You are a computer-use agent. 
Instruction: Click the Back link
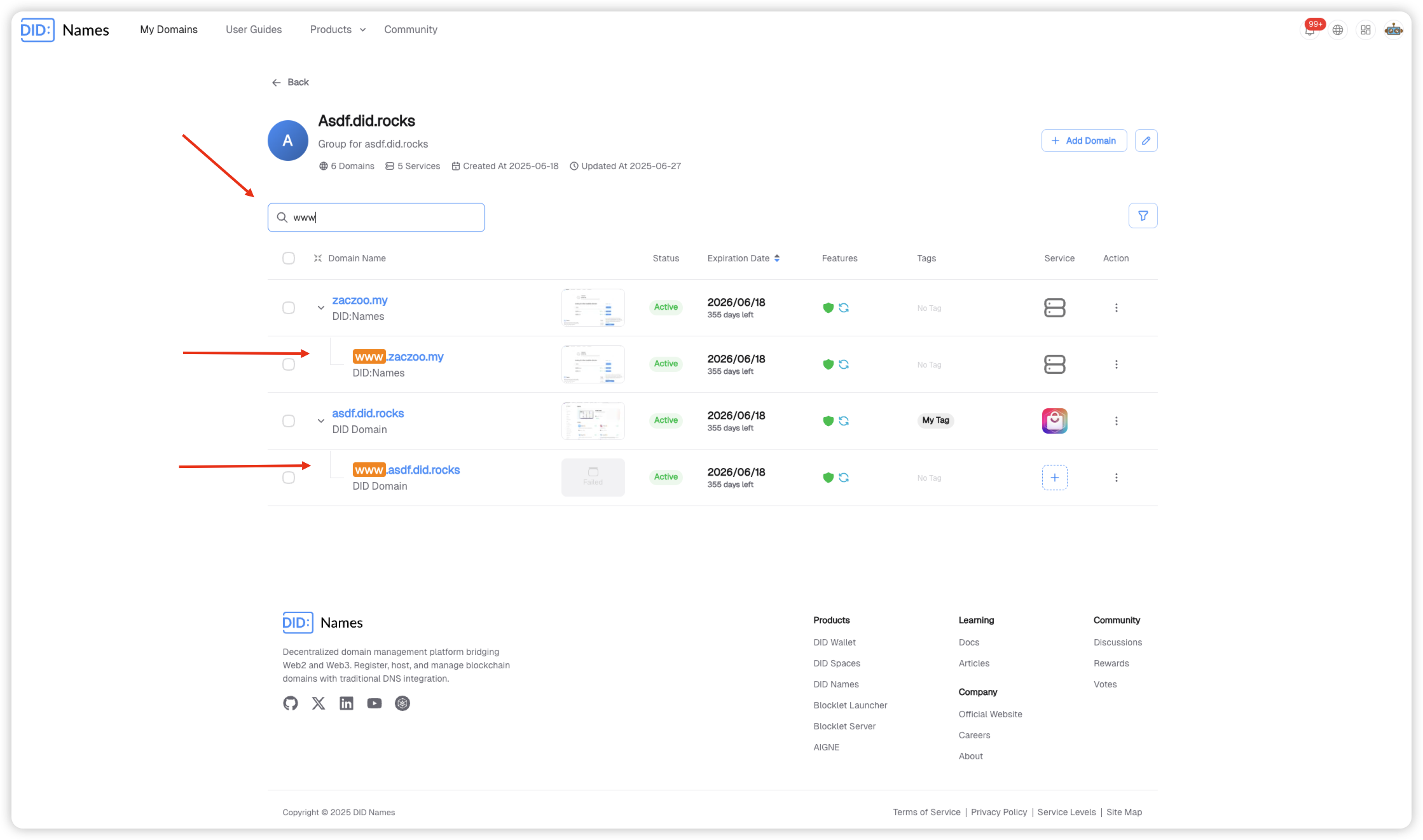click(291, 83)
